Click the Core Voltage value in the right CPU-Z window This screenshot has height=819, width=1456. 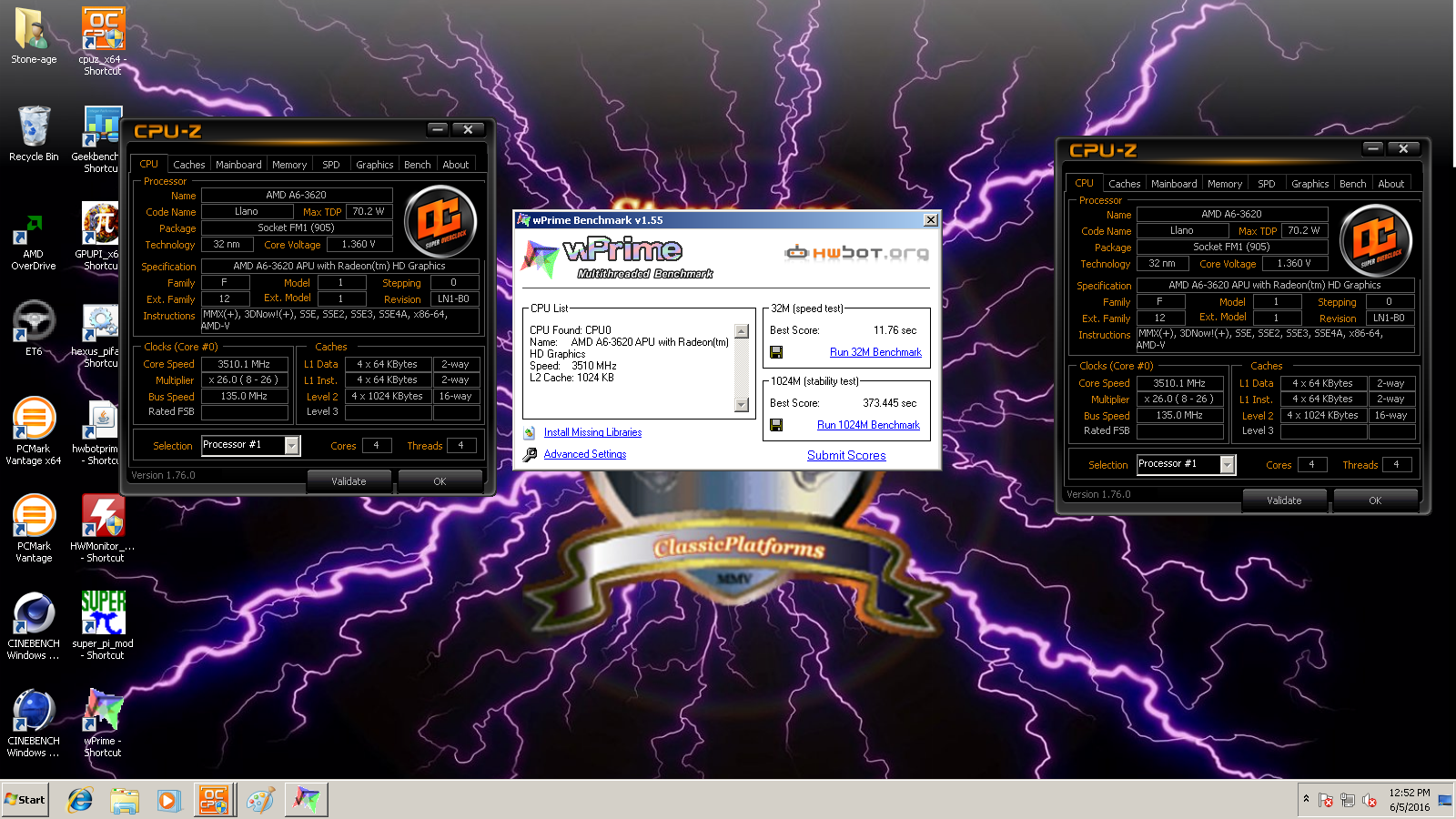[x=1294, y=264]
